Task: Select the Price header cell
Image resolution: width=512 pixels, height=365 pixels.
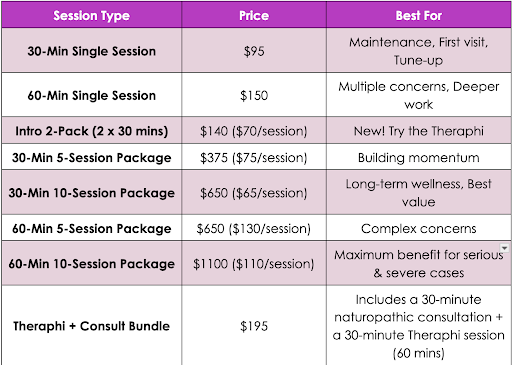Action: coord(254,15)
